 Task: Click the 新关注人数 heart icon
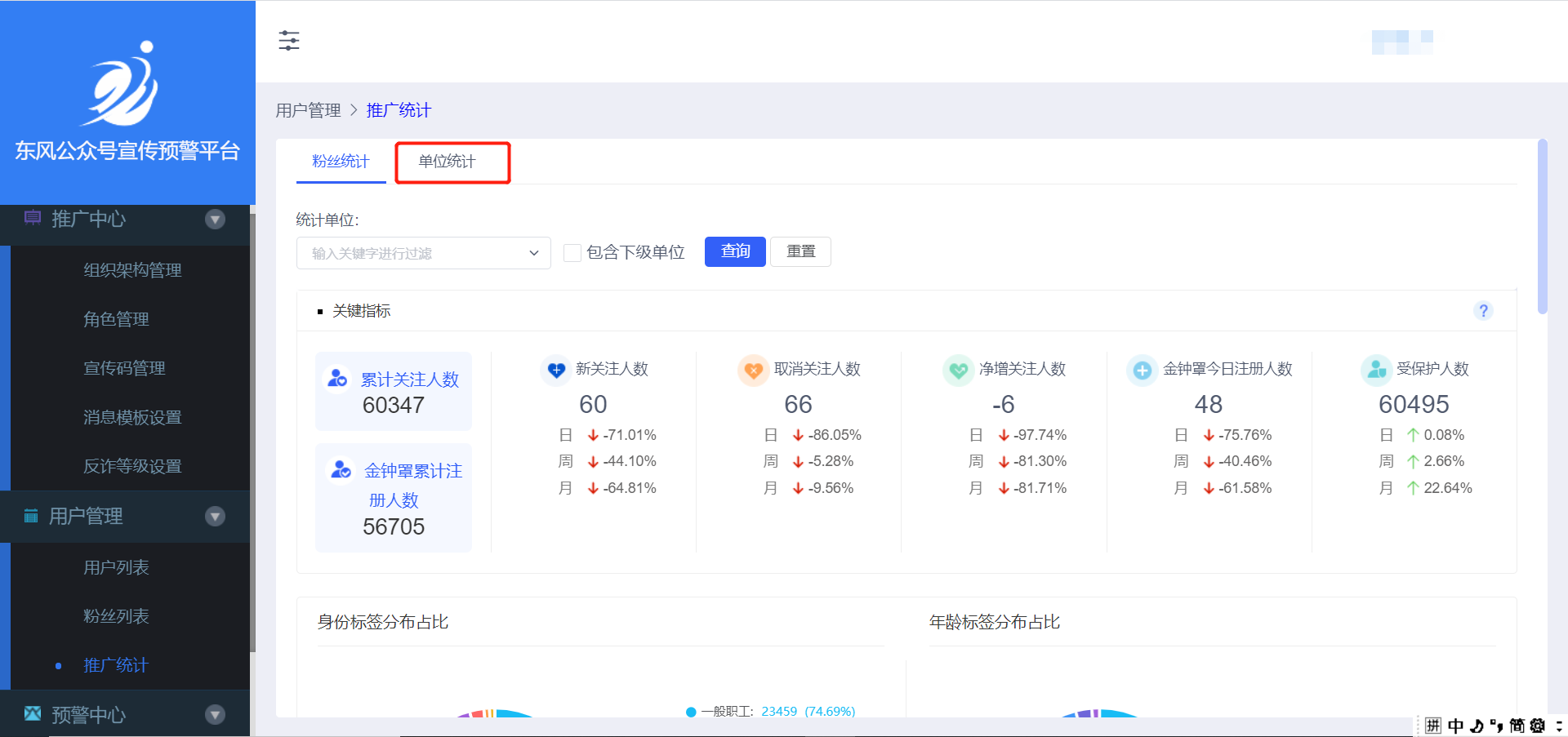click(556, 370)
